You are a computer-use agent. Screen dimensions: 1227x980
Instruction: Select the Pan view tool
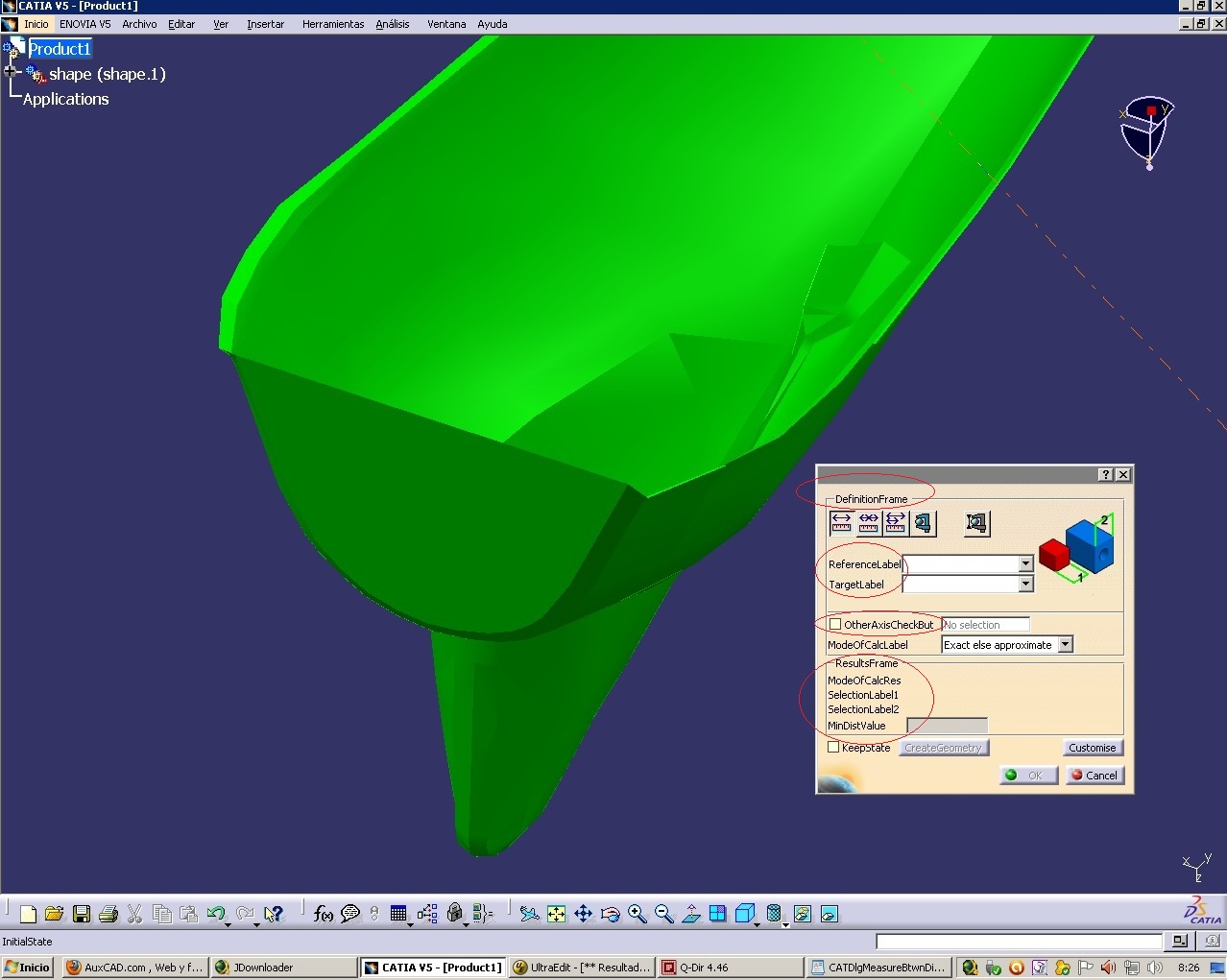pyautogui.click(x=583, y=914)
